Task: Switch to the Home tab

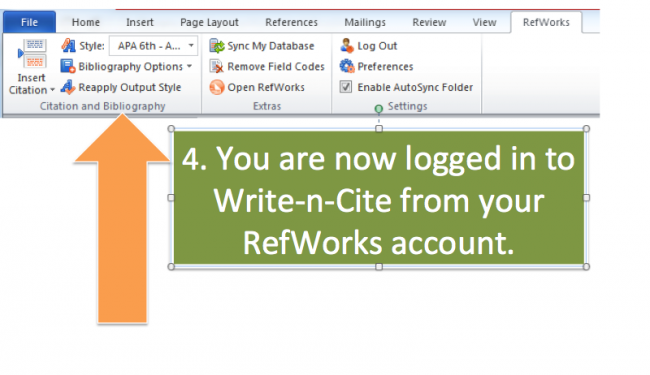Action: (86, 22)
